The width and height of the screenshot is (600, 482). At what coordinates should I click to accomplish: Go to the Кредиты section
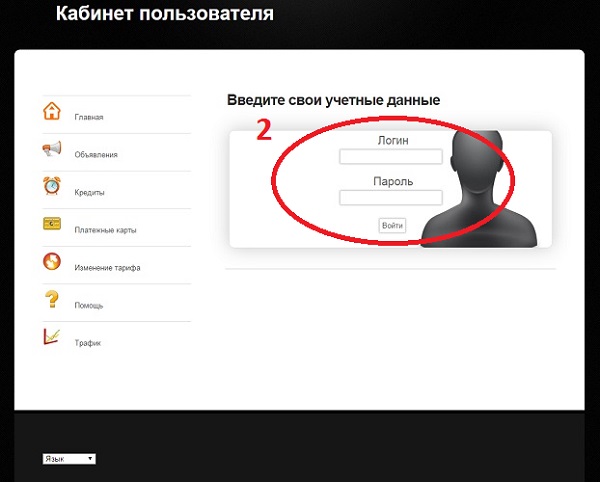click(x=90, y=192)
